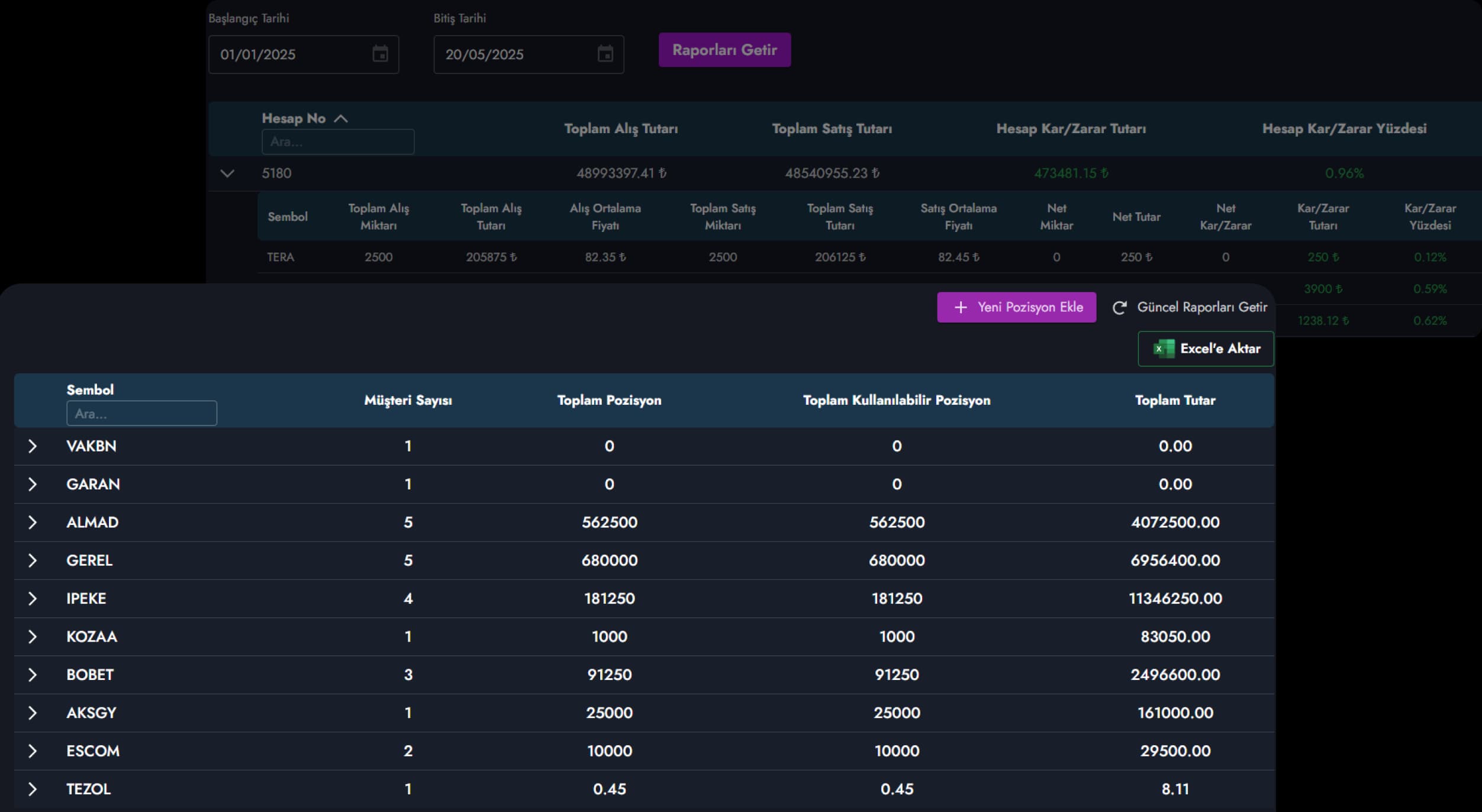Open the Bitiş Tarihi calendar icon
This screenshot has width=1482, height=812.
click(x=605, y=54)
